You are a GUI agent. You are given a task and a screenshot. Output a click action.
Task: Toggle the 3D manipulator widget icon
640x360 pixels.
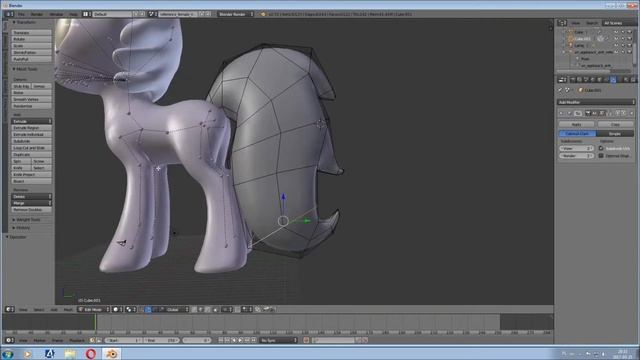pyautogui.click(x=142, y=309)
